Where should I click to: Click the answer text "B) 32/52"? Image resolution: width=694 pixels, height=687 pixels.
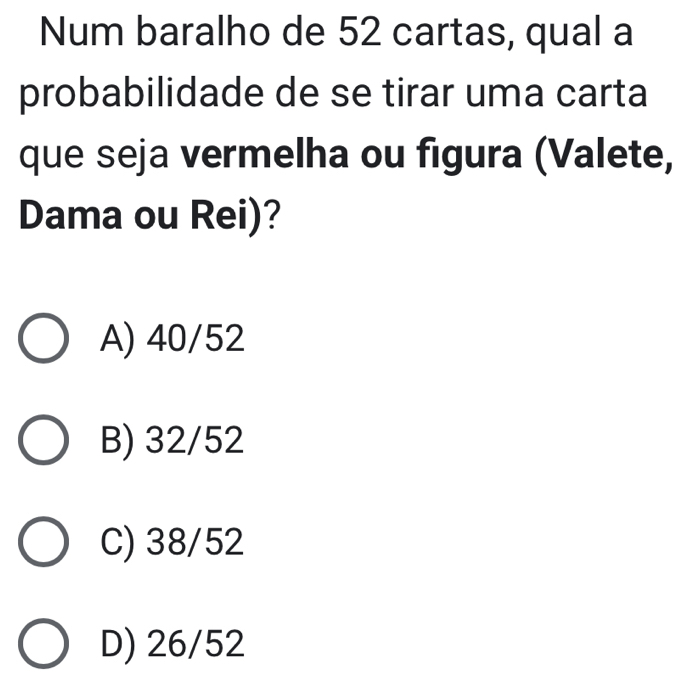[172, 441]
